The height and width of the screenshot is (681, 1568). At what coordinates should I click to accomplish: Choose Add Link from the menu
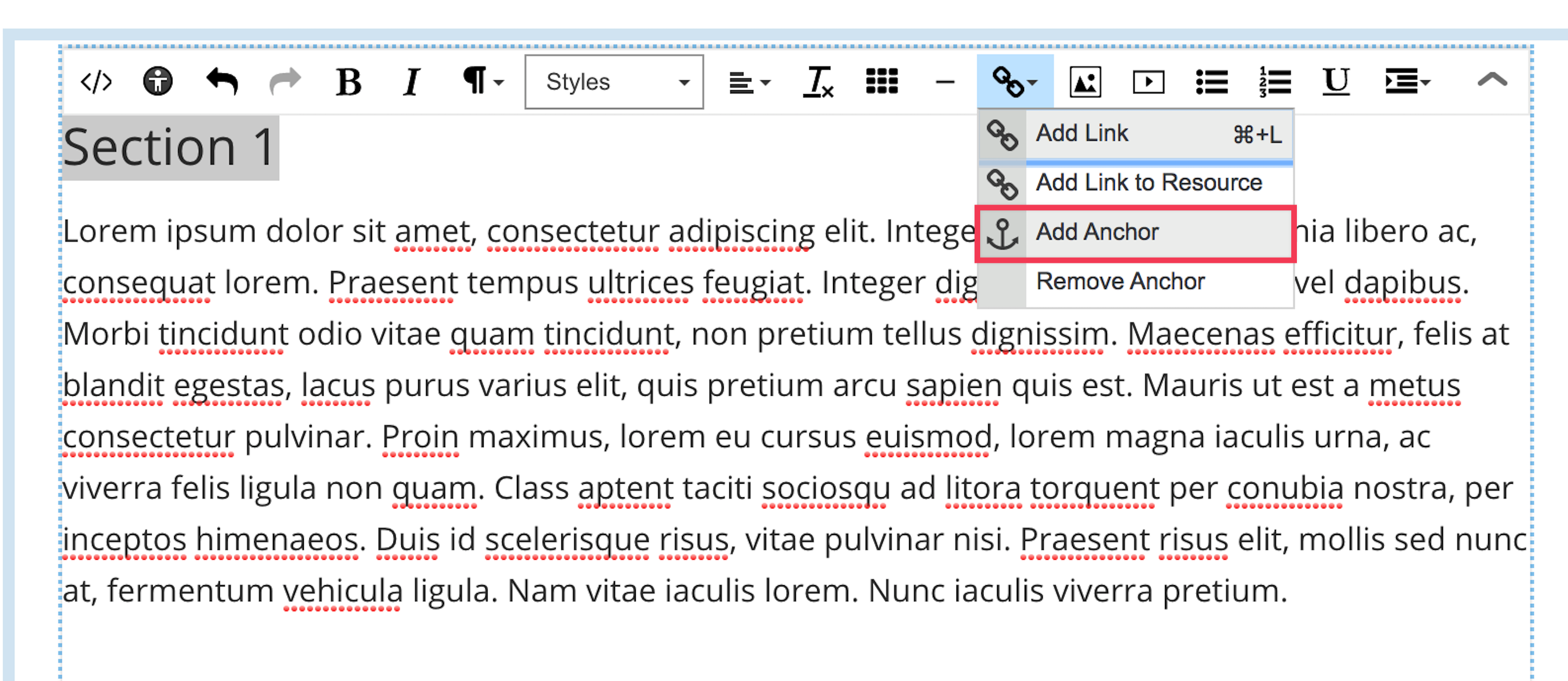coord(1135,134)
